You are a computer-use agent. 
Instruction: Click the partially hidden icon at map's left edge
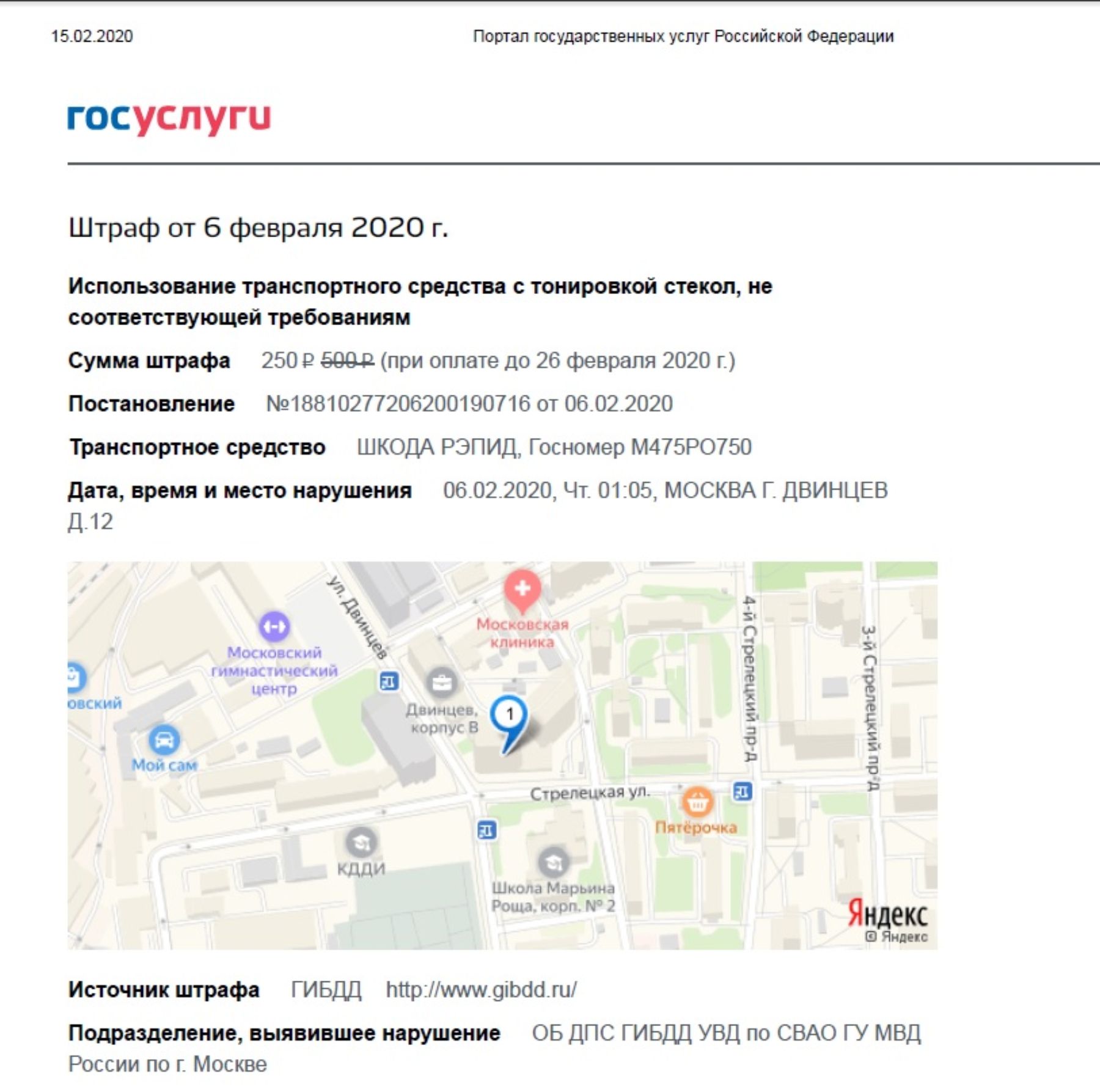click(x=76, y=677)
